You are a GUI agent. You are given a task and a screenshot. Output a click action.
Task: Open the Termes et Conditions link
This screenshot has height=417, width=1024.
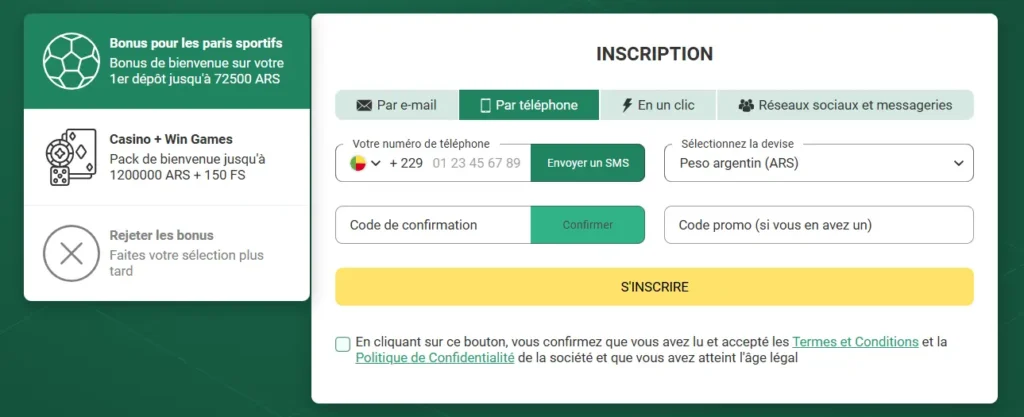pyautogui.click(x=856, y=342)
